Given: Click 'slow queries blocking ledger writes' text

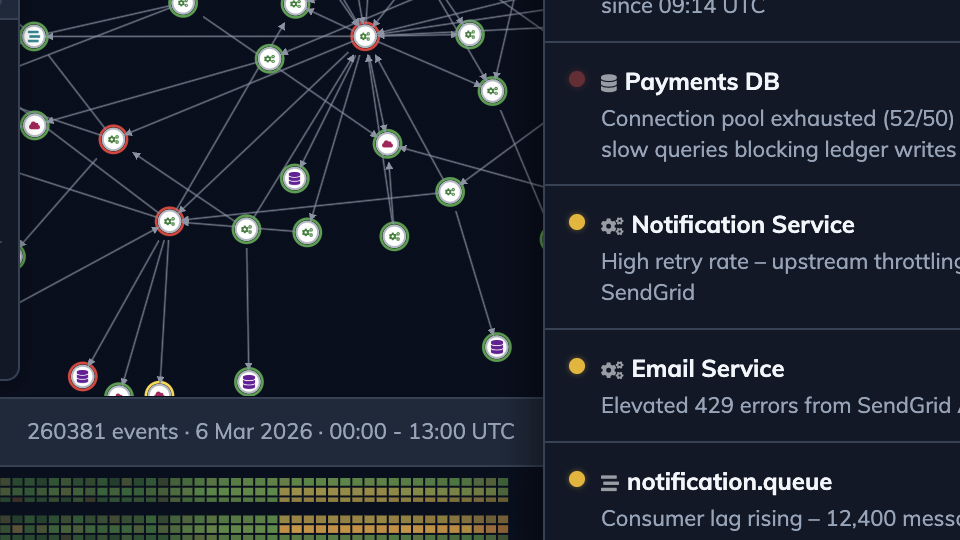Looking at the screenshot, I should 778,149.
